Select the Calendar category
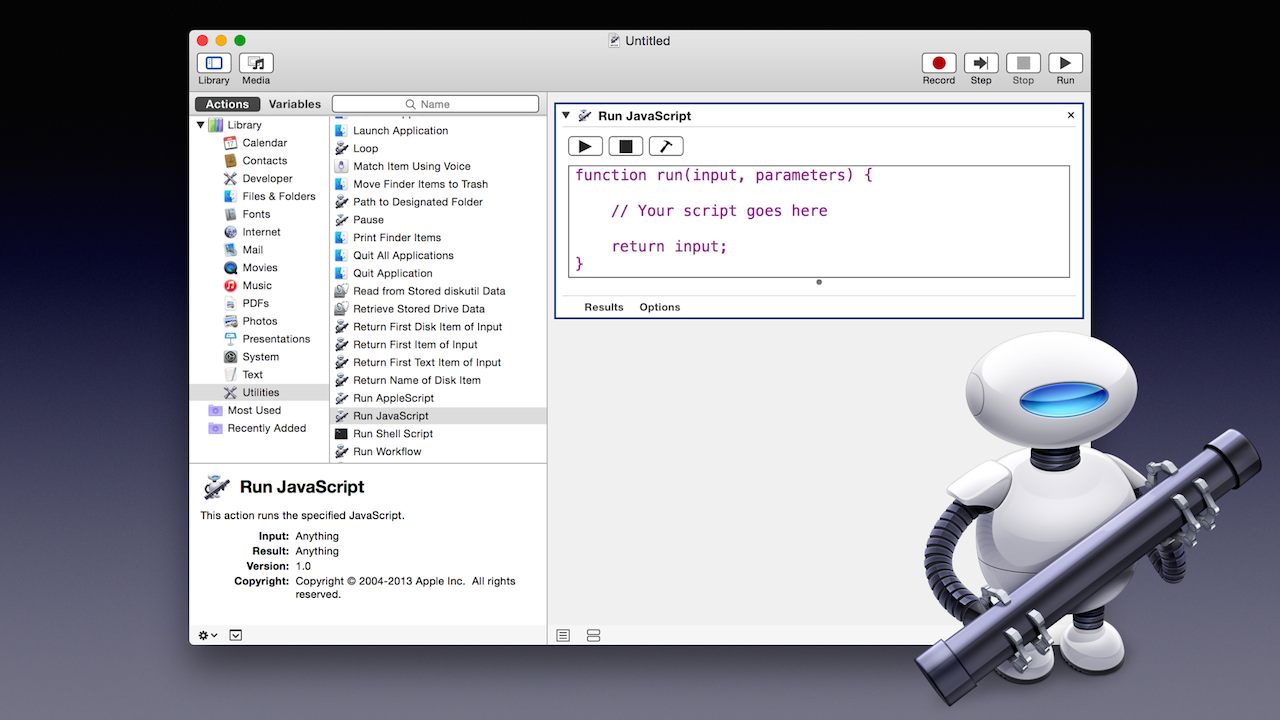Viewport: 1280px width, 720px height. click(264, 143)
